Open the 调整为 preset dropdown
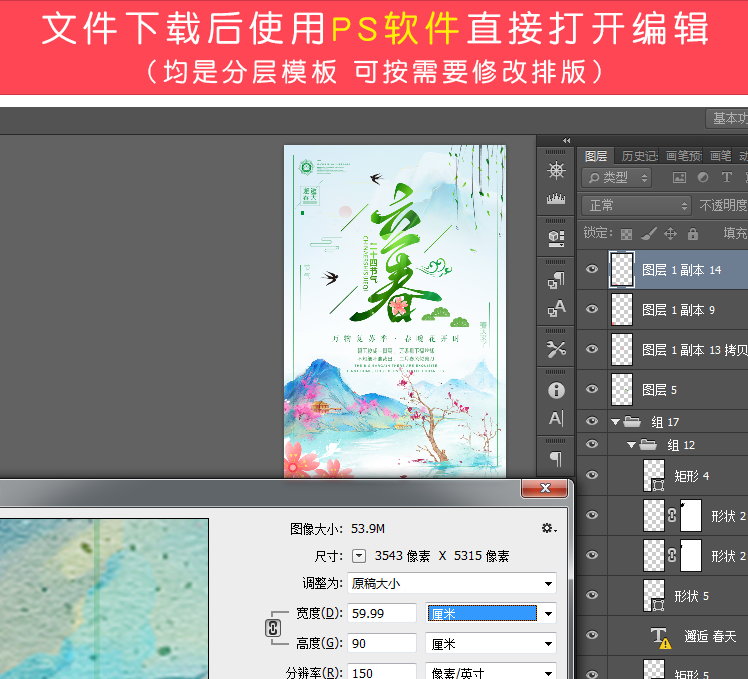 click(x=451, y=583)
